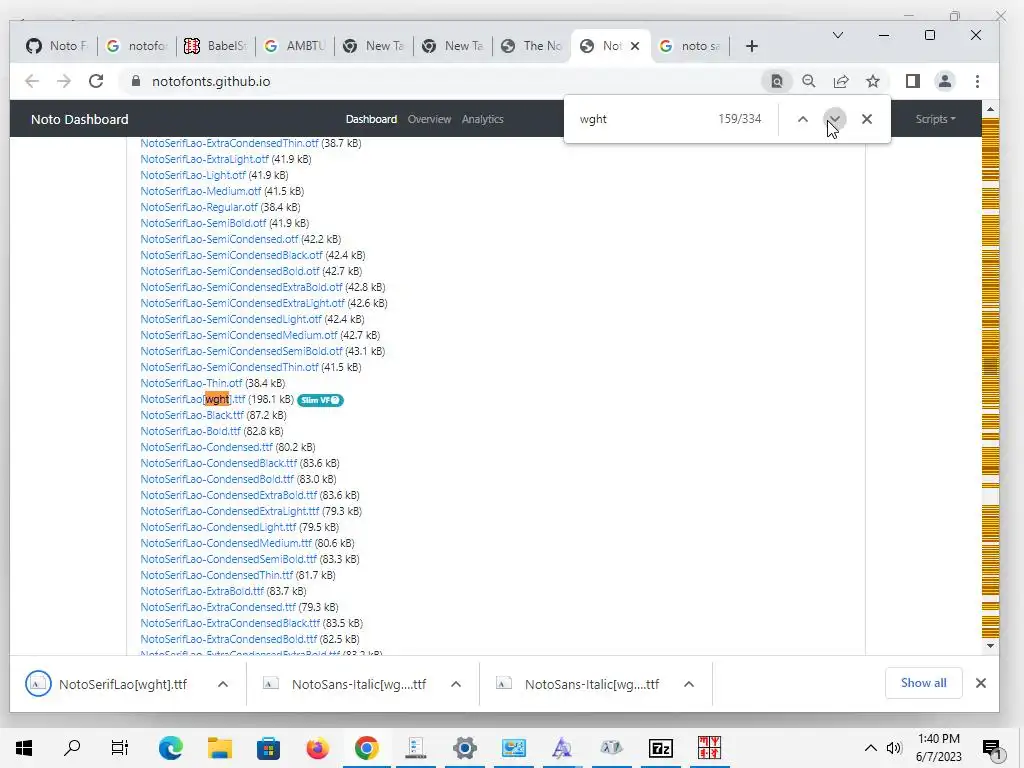Show all downloads
Viewport: 1024px width, 768px height.
pyautogui.click(x=923, y=683)
